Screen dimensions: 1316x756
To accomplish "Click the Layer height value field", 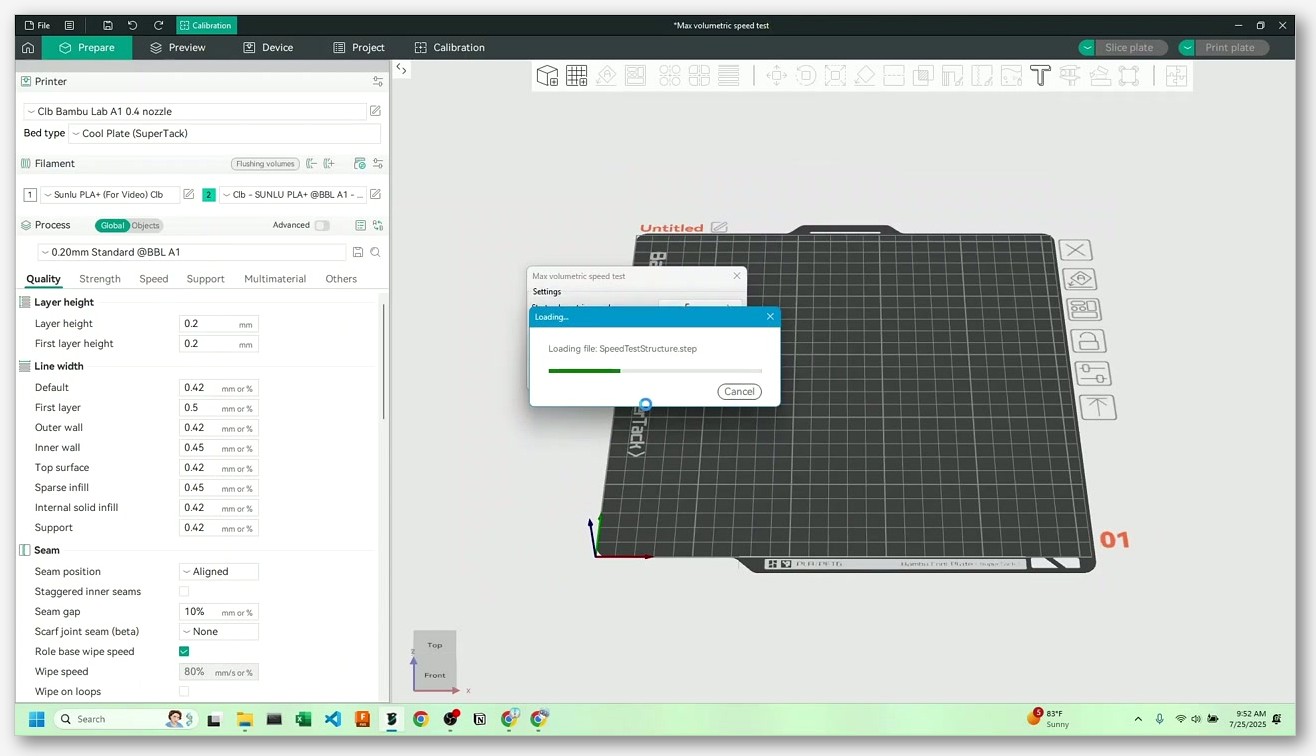I will click(219, 323).
